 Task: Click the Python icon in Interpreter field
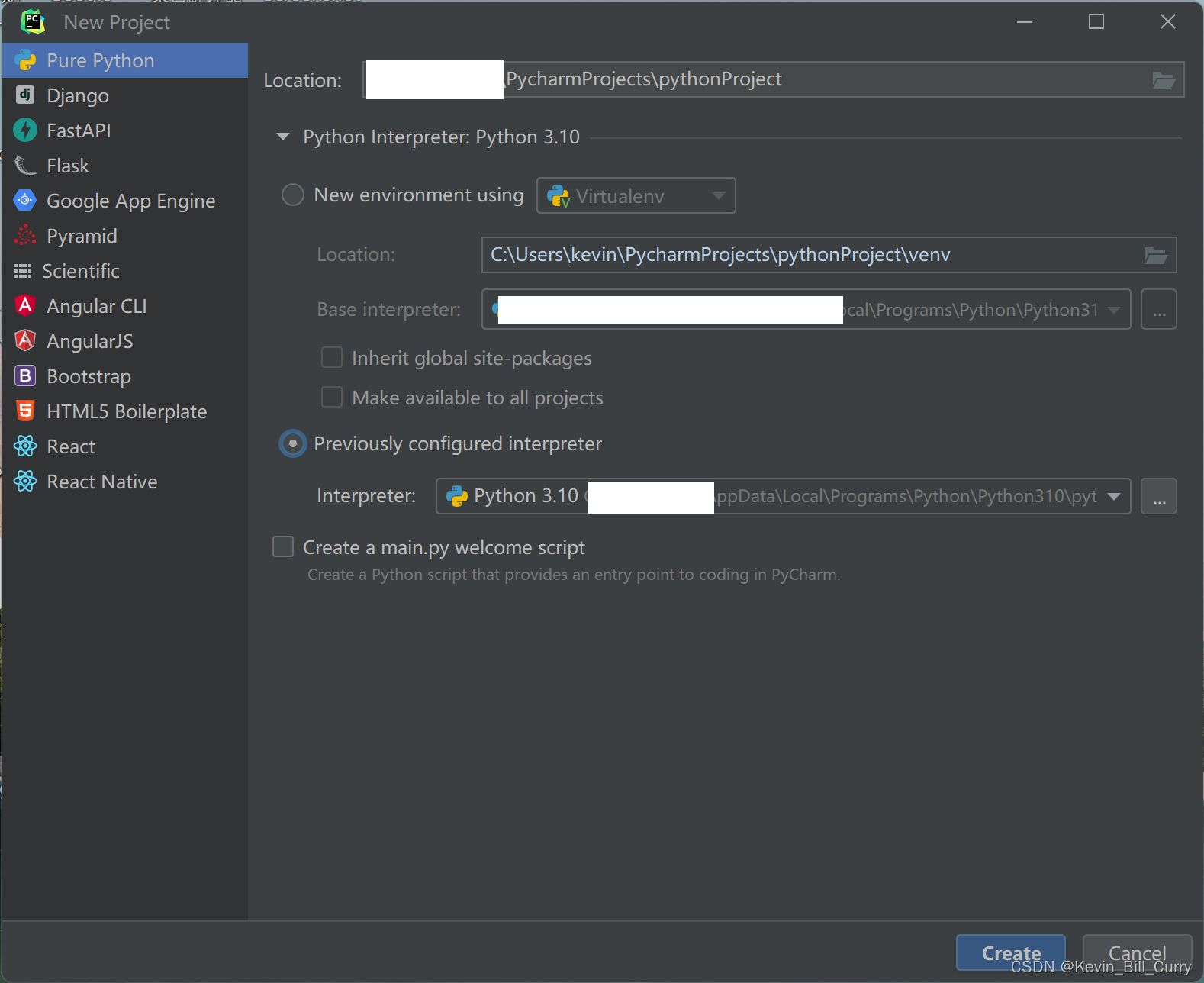tap(457, 496)
